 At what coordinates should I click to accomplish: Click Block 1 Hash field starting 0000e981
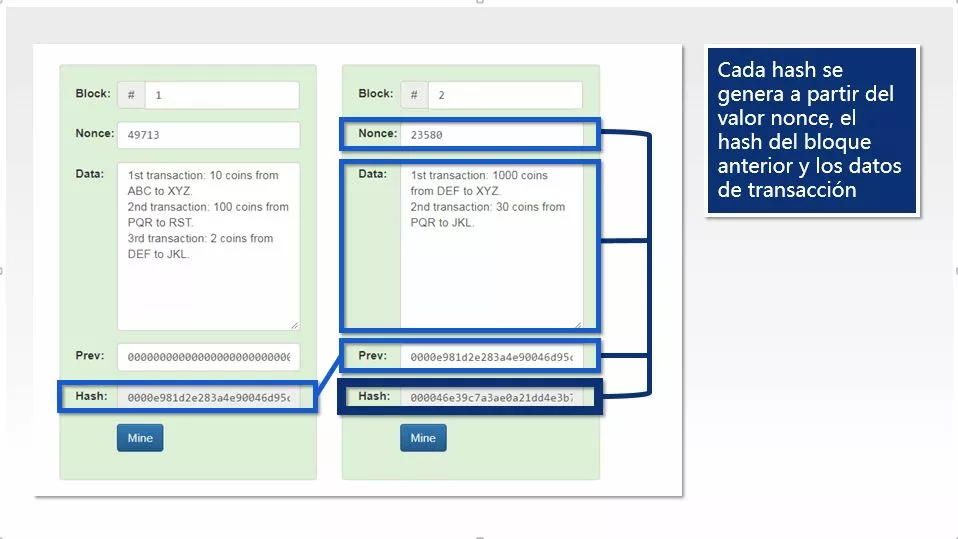click(x=208, y=397)
